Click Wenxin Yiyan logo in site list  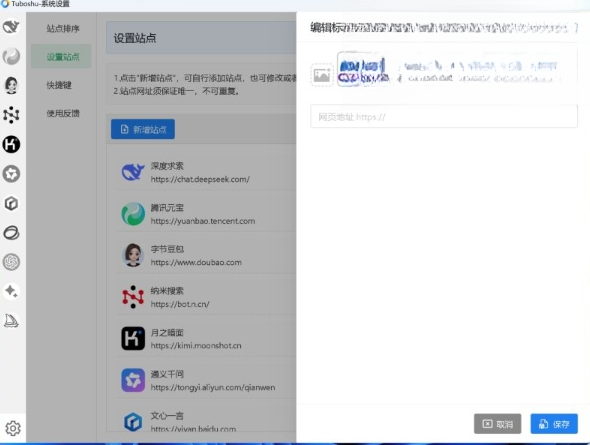(133, 422)
